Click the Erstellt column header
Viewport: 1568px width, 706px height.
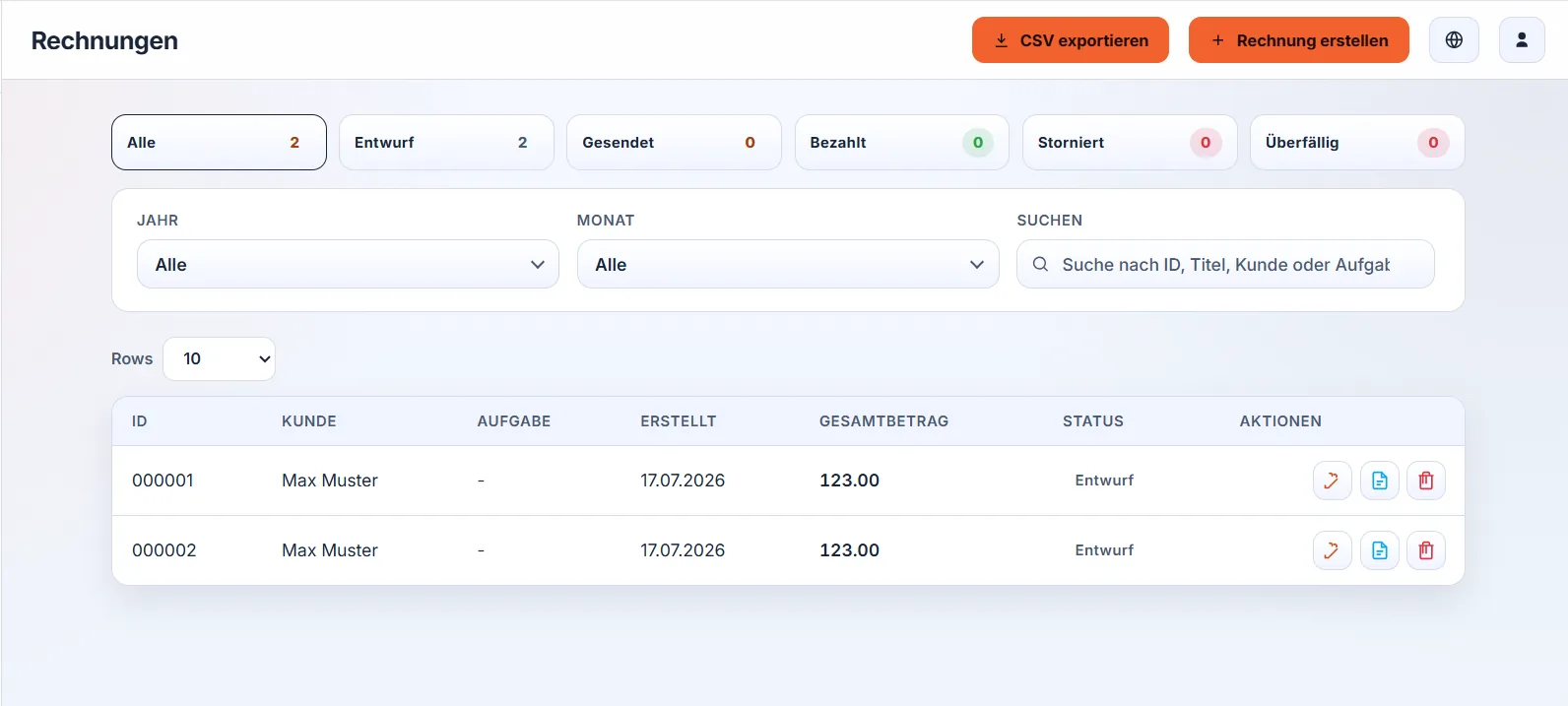click(679, 421)
